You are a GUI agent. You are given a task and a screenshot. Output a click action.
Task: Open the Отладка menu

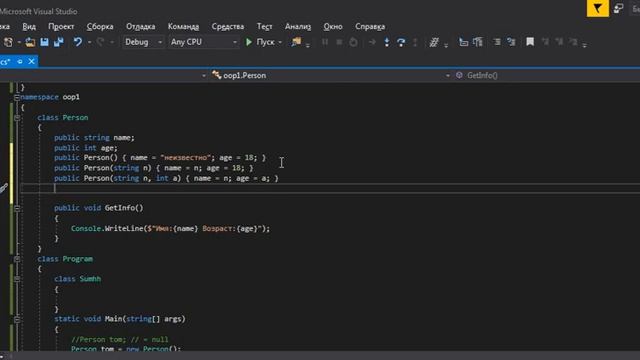click(140, 27)
